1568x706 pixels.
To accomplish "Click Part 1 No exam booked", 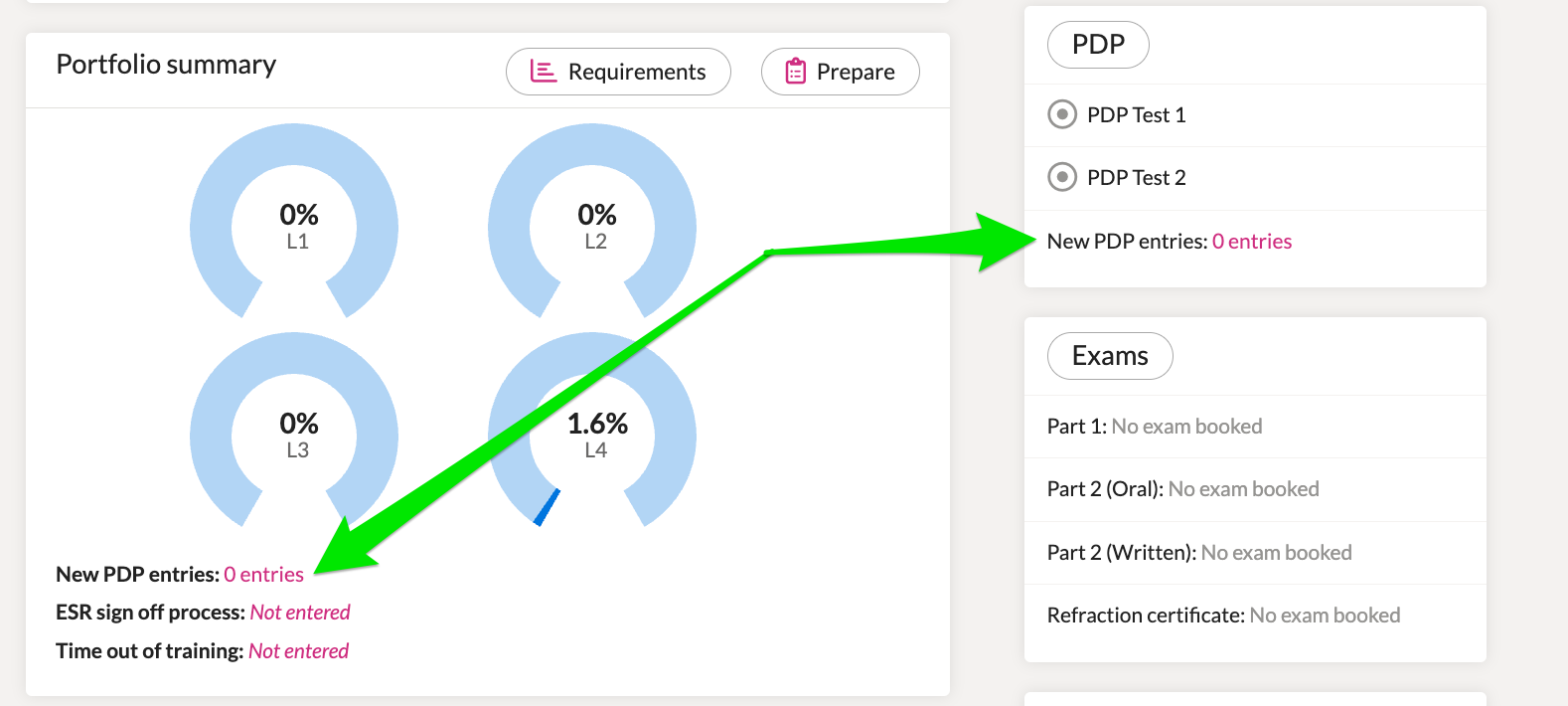I will point(1186,427).
